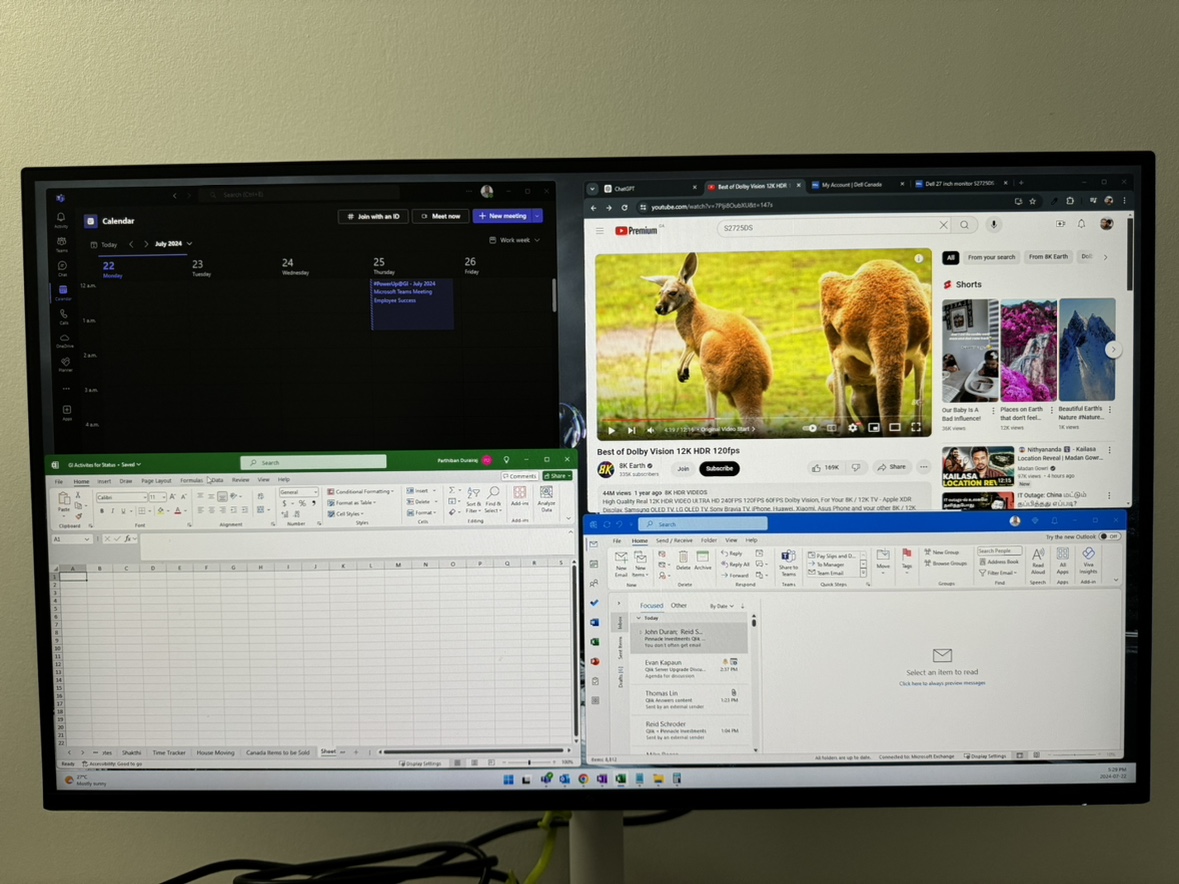Image resolution: width=1179 pixels, height=884 pixels.
Task: Like the video with thumbs-up 169K
Action: click(x=825, y=468)
